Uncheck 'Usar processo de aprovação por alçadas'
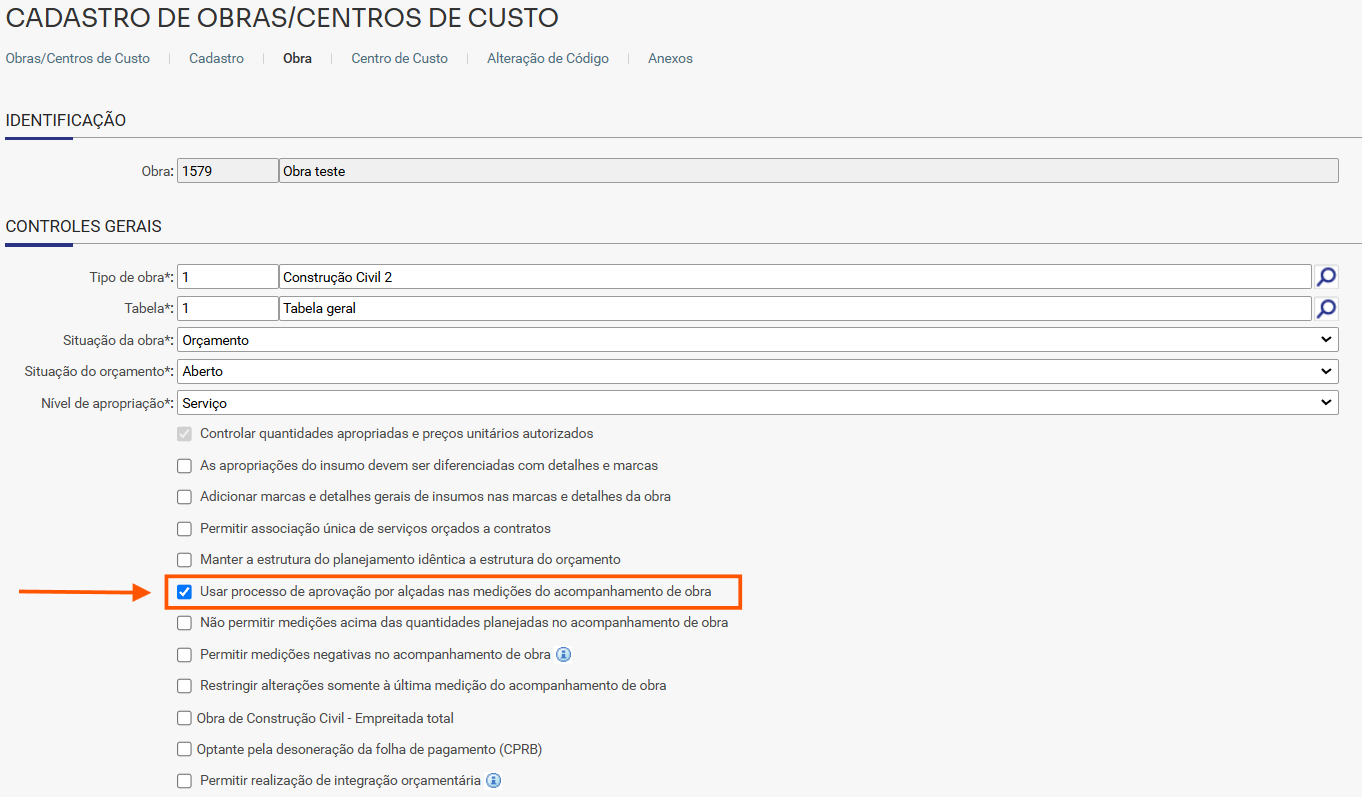The height and width of the screenshot is (797, 1362). (184, 592)
